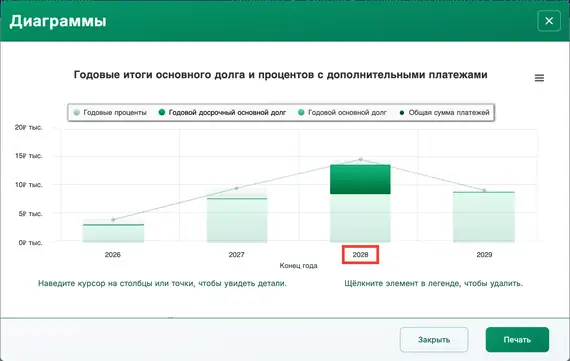This screenshot has height=361, width=570.
Task: Click the chart title Годовые итоги основного долга
Action: [281, 75]
